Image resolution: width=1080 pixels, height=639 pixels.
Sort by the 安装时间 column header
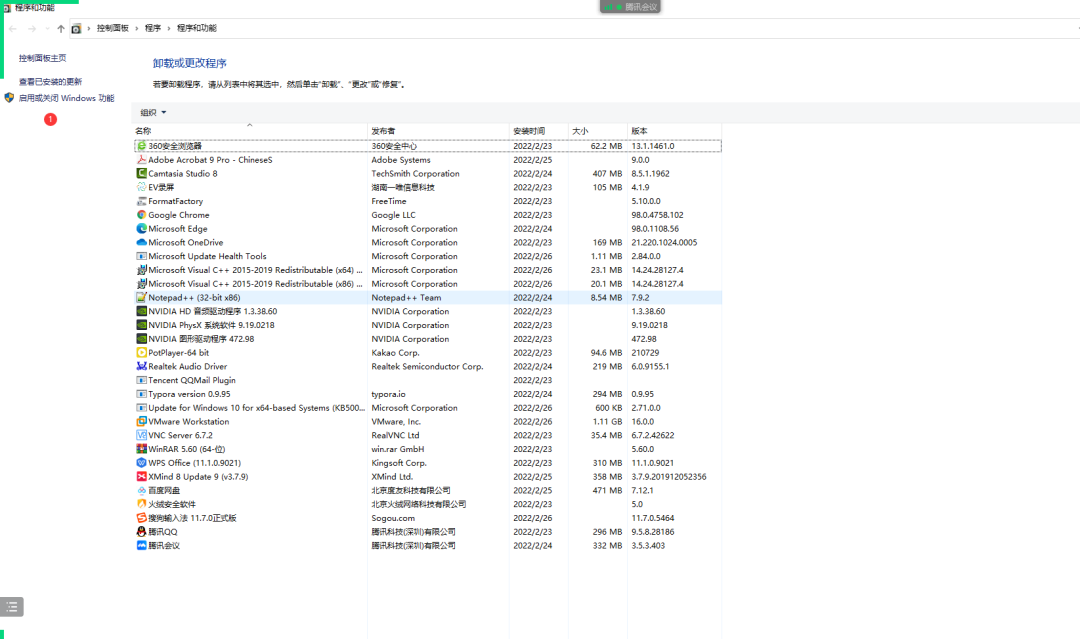[x=539, y=131]
